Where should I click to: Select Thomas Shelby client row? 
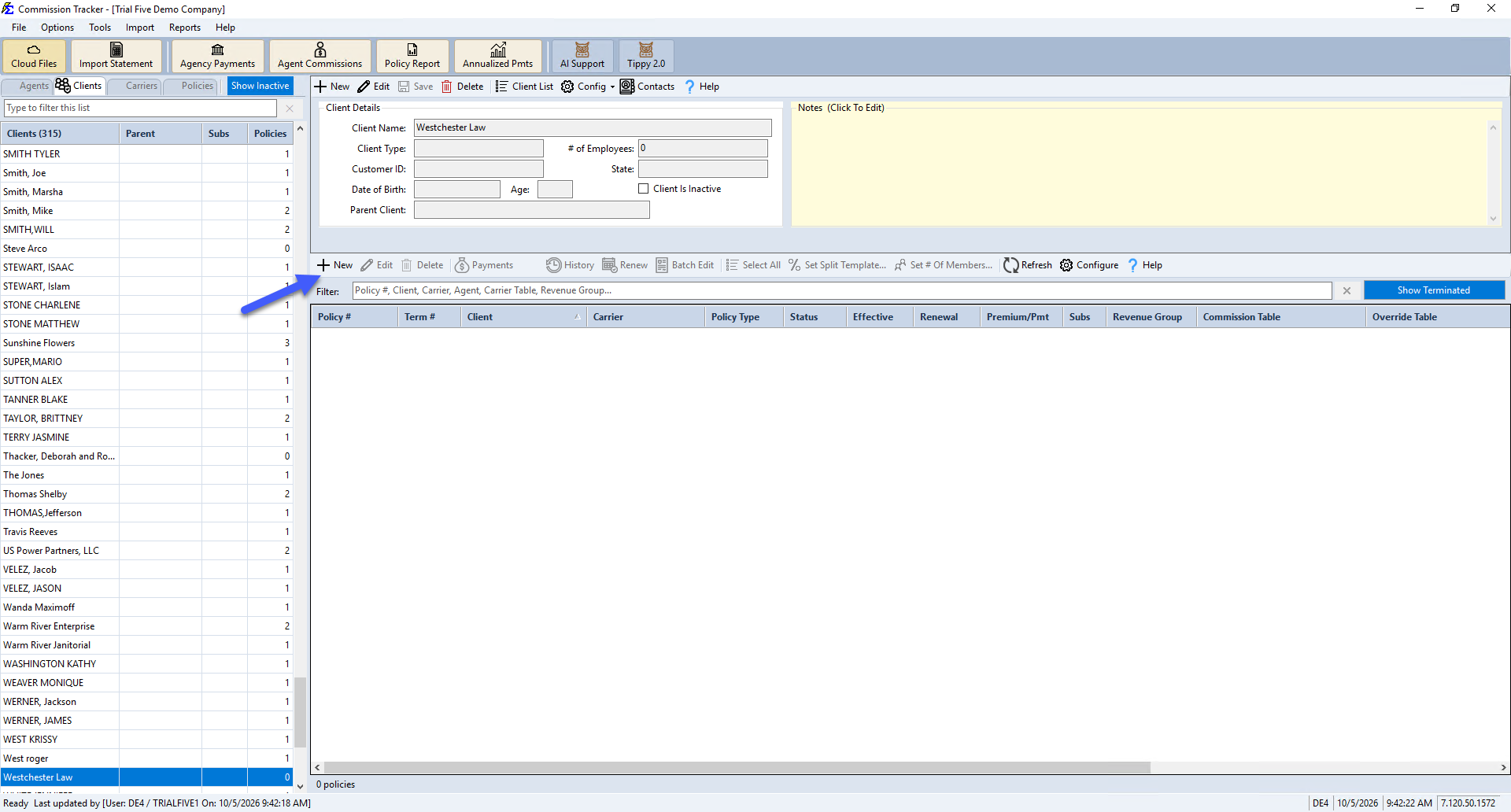[x=146, y=494]
